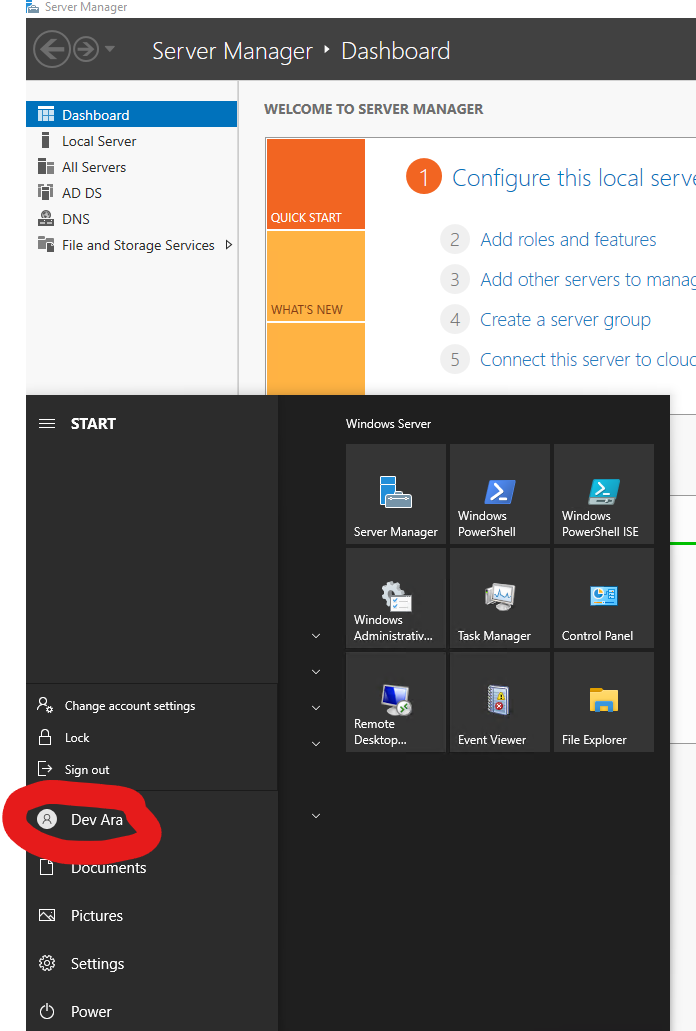Click Connect this server to cloud services
This screenshot has height=1031, width=696.
(588, 360)
